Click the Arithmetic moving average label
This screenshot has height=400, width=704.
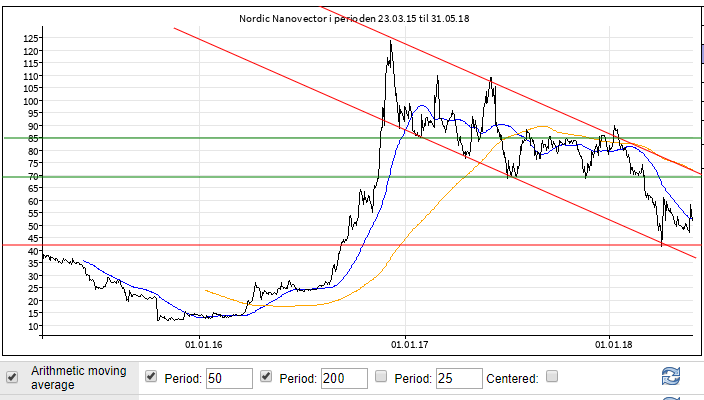79,378
